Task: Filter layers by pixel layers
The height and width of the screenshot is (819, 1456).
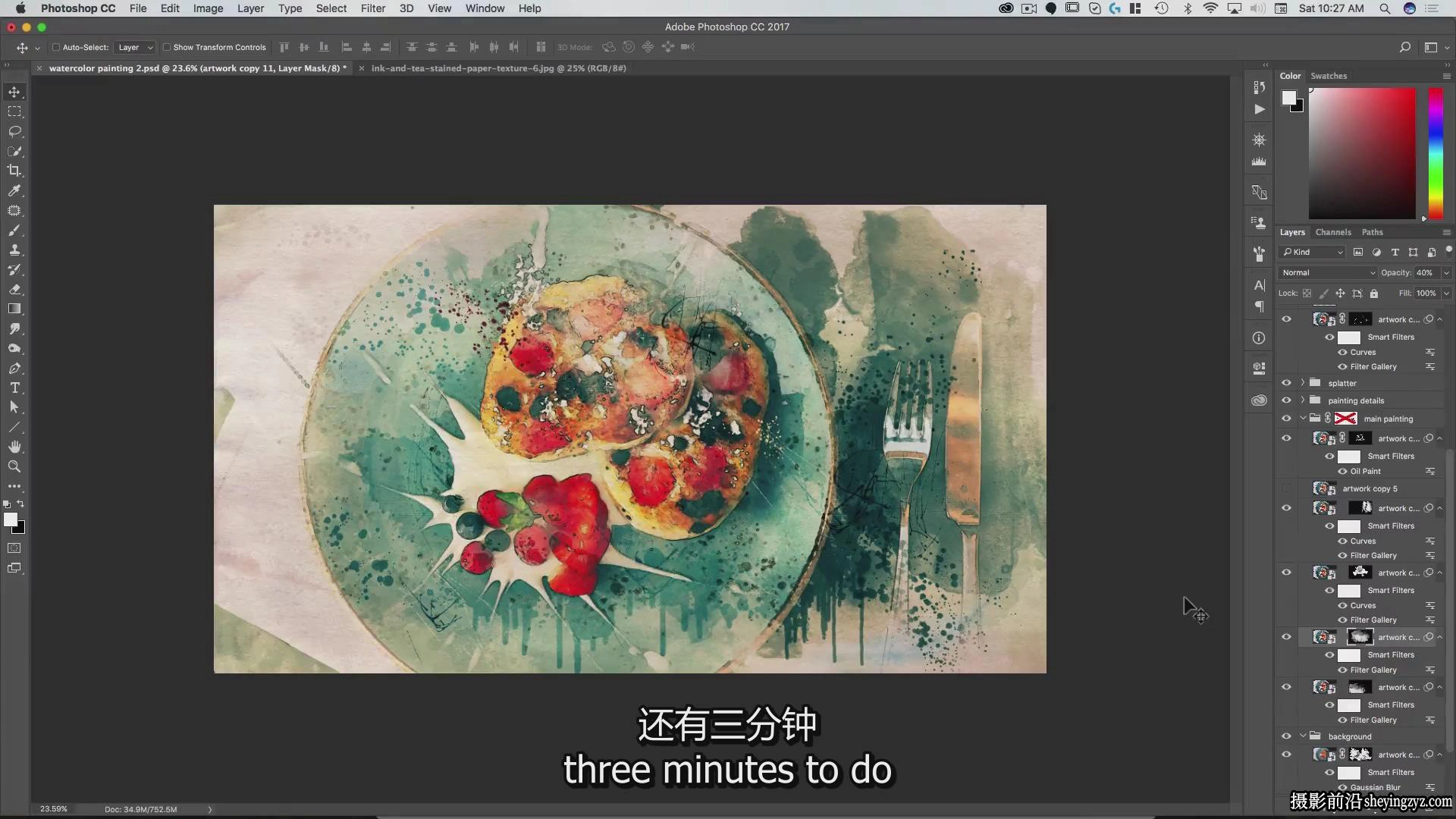Action: click(1358, 253)
